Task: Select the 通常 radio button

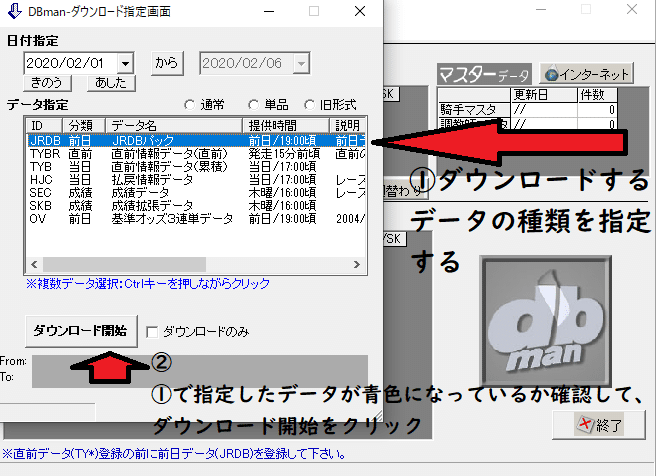Action: (x=190, y=105)
